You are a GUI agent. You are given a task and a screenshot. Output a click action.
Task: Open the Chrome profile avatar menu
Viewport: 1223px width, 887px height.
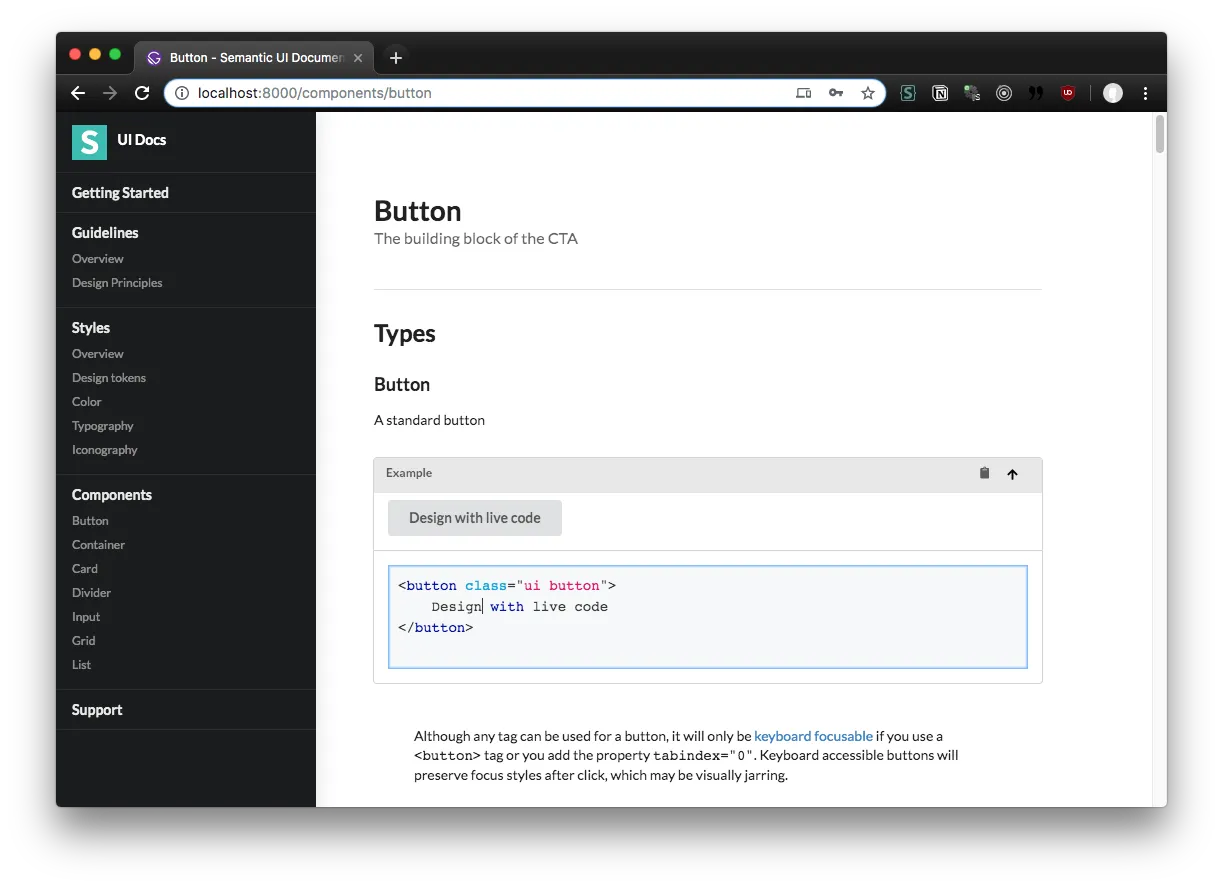(1112, 93)
